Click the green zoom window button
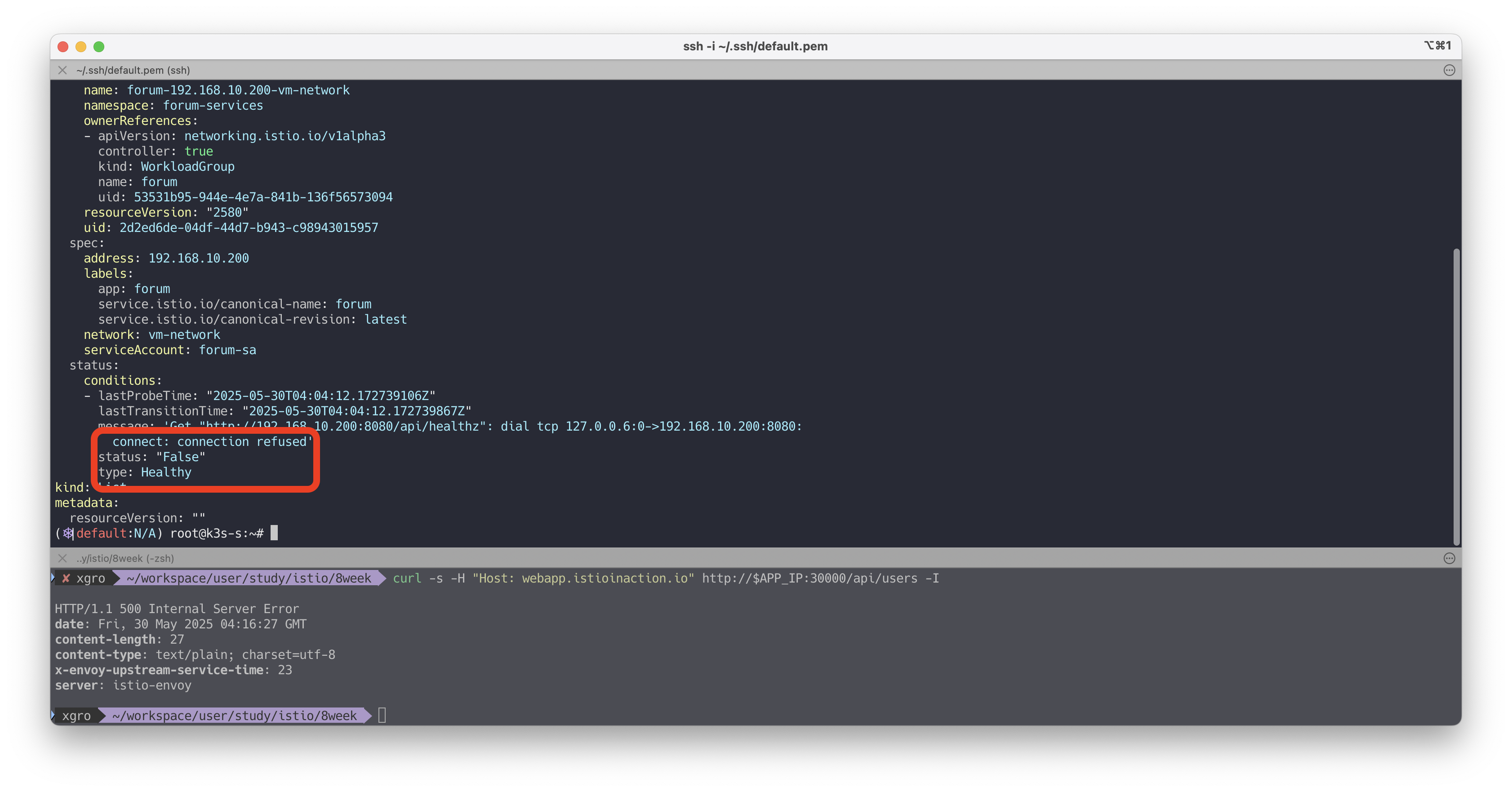 (x=99, y=46)
